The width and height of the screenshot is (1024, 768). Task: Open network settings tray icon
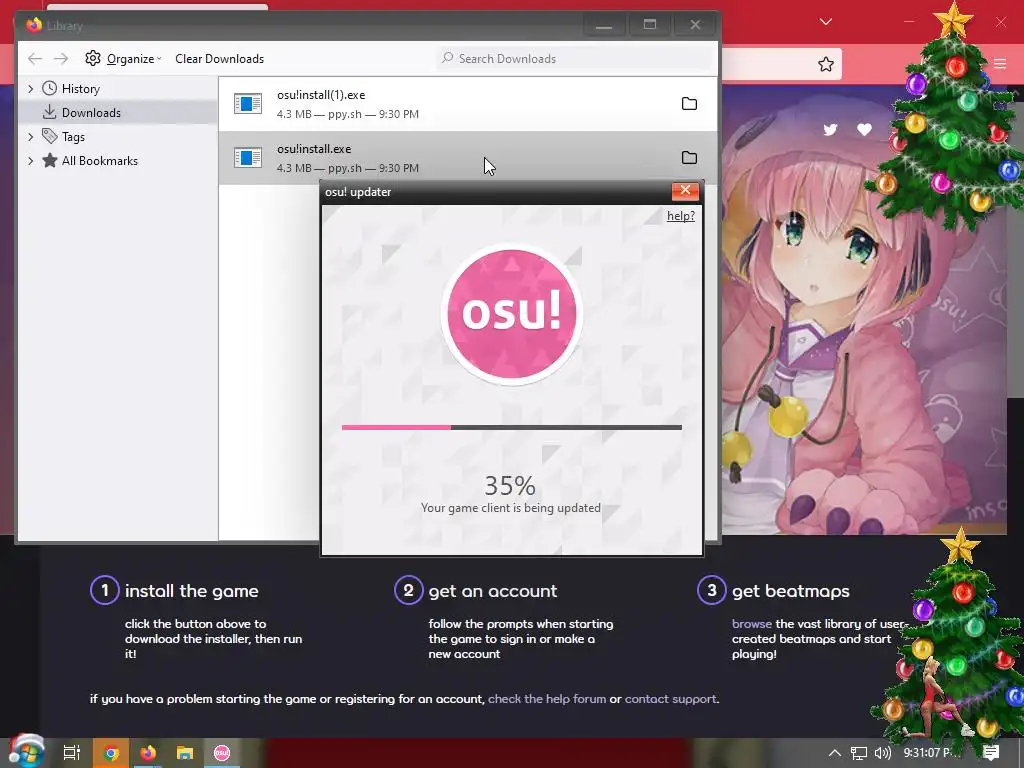pos(859,753)
